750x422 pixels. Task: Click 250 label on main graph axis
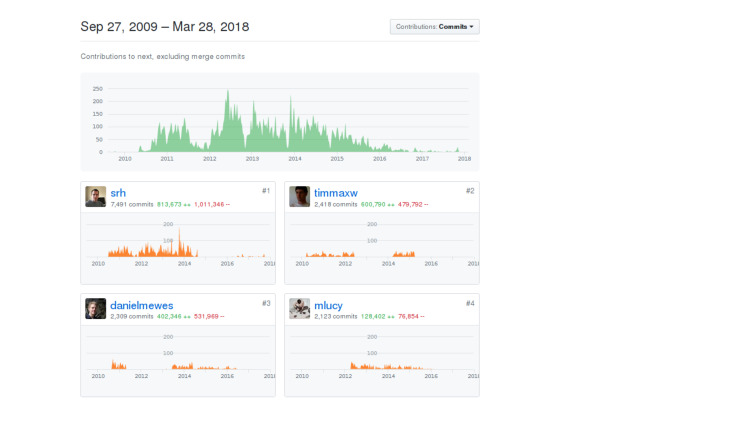(x=98, y=89)
